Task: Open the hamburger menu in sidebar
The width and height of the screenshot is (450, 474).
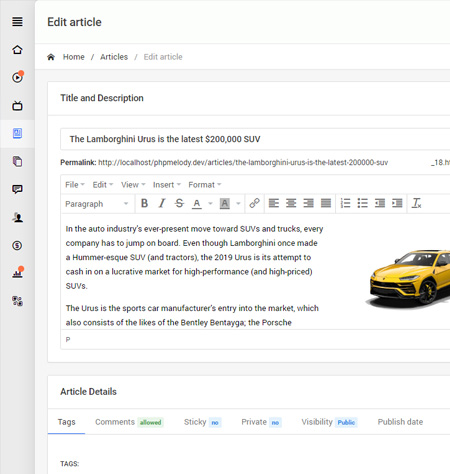Action: [17, 22]
